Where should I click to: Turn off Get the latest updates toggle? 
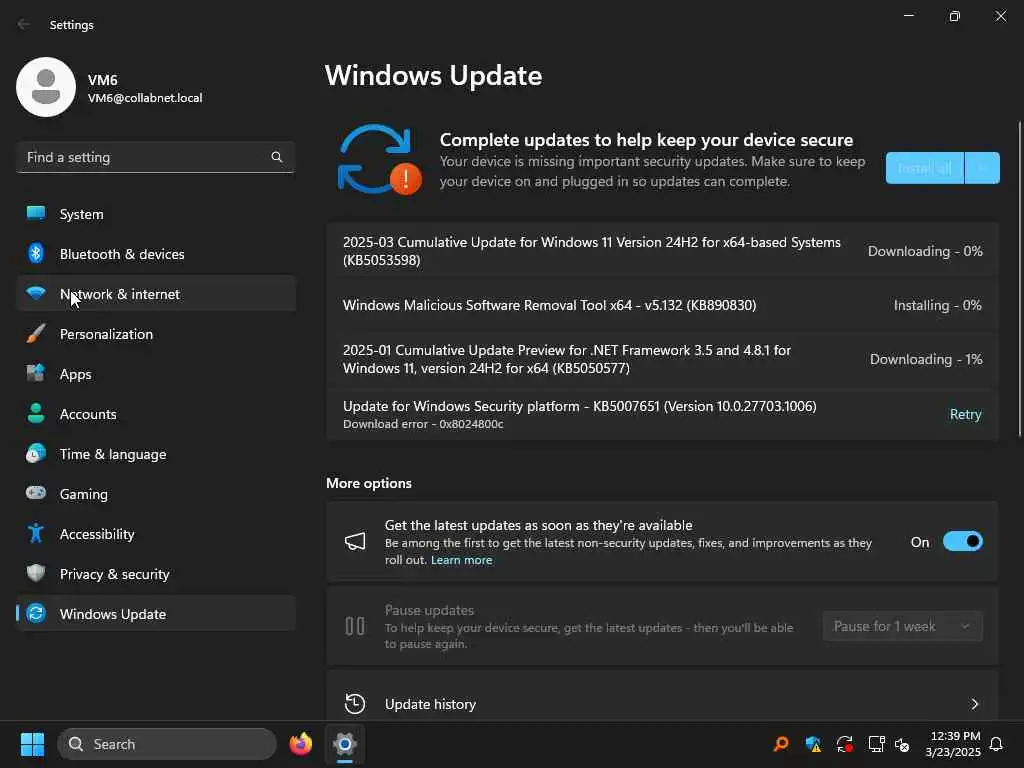(x=963, y=541)
